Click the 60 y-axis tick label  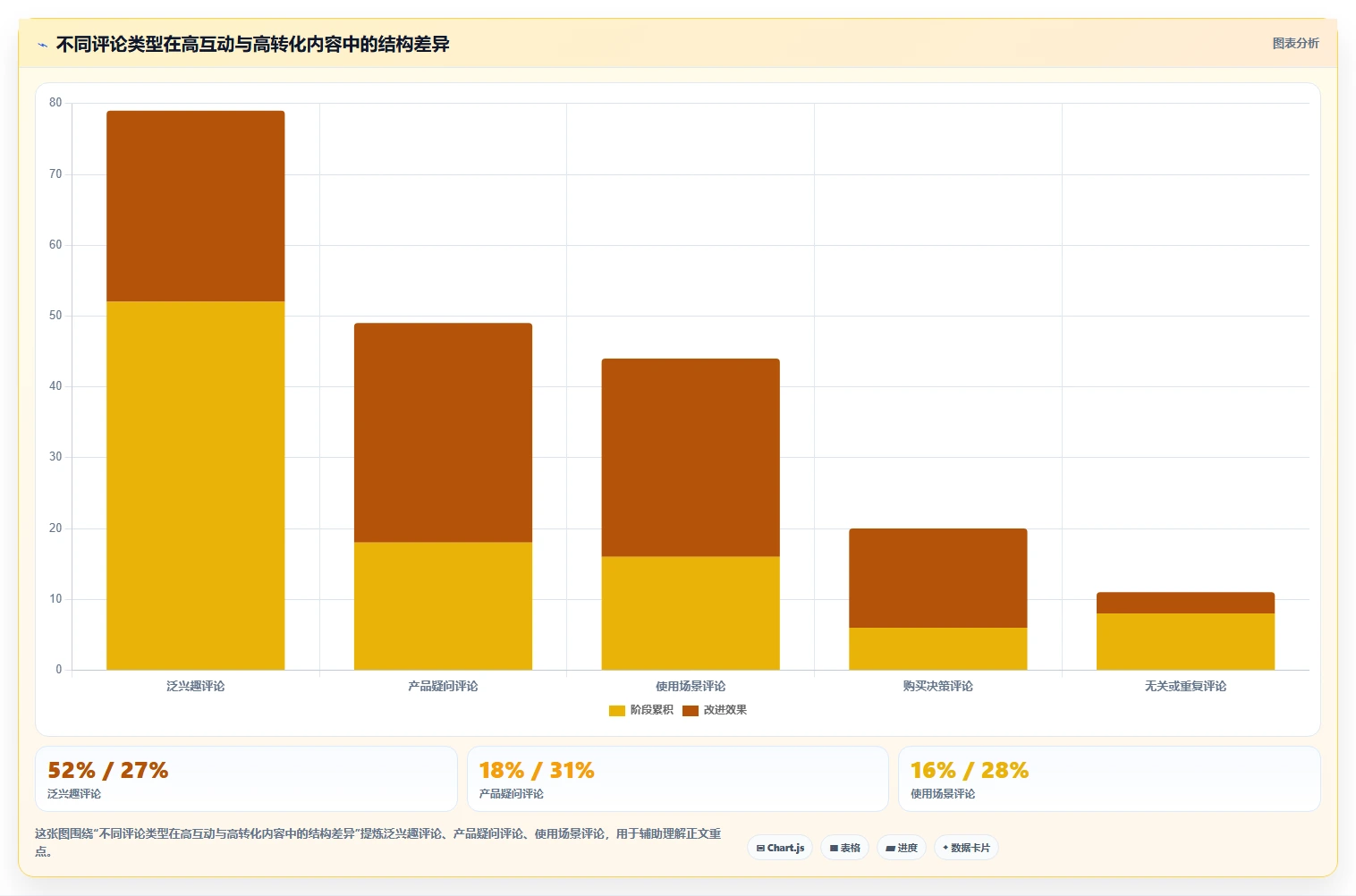(x=55, y=245)
